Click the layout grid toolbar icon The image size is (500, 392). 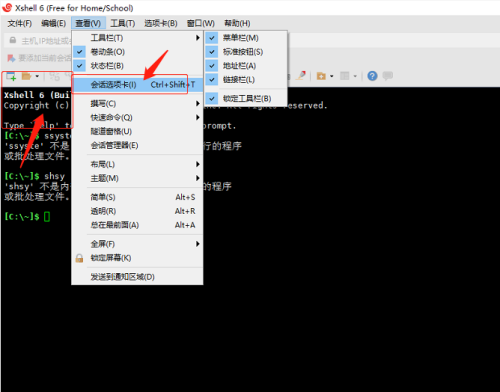coord(344,76)
